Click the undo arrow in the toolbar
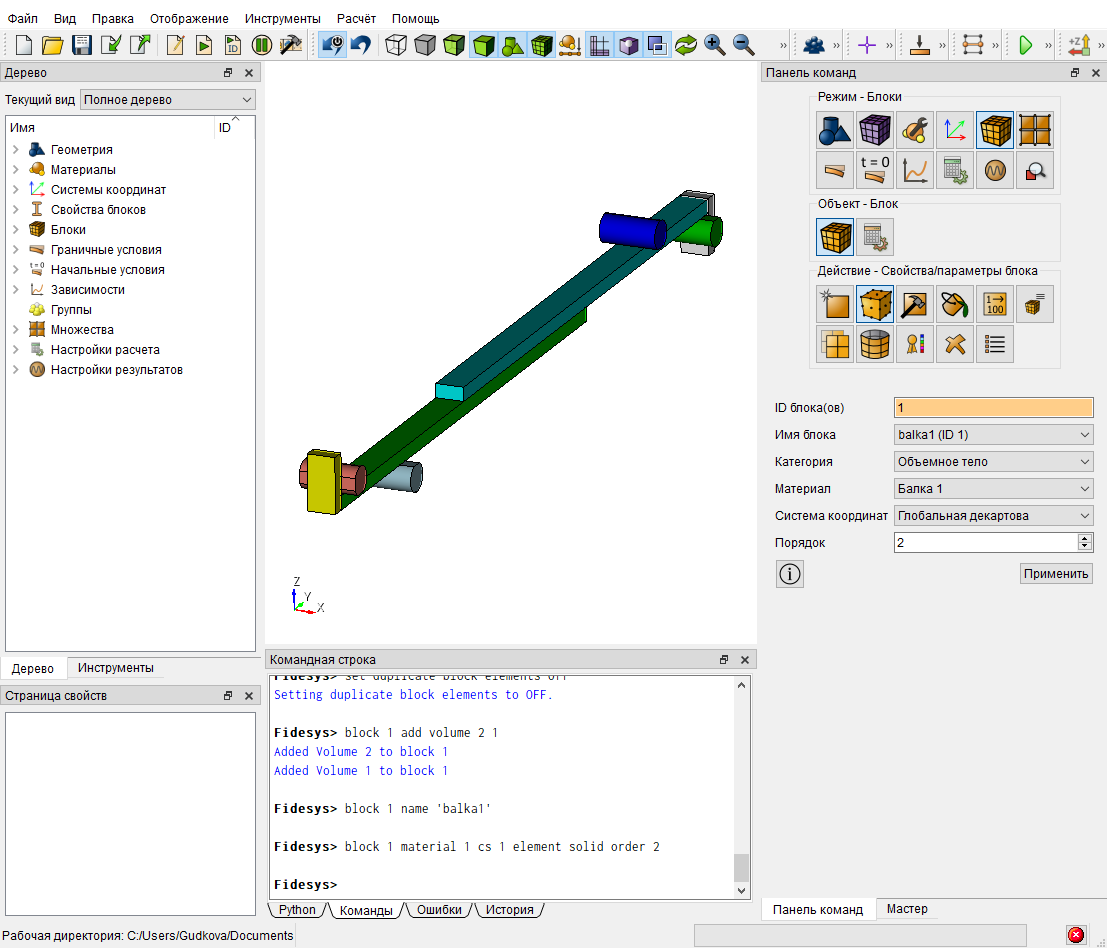This screenshot has height=948, width=1107. coord(361,45)
